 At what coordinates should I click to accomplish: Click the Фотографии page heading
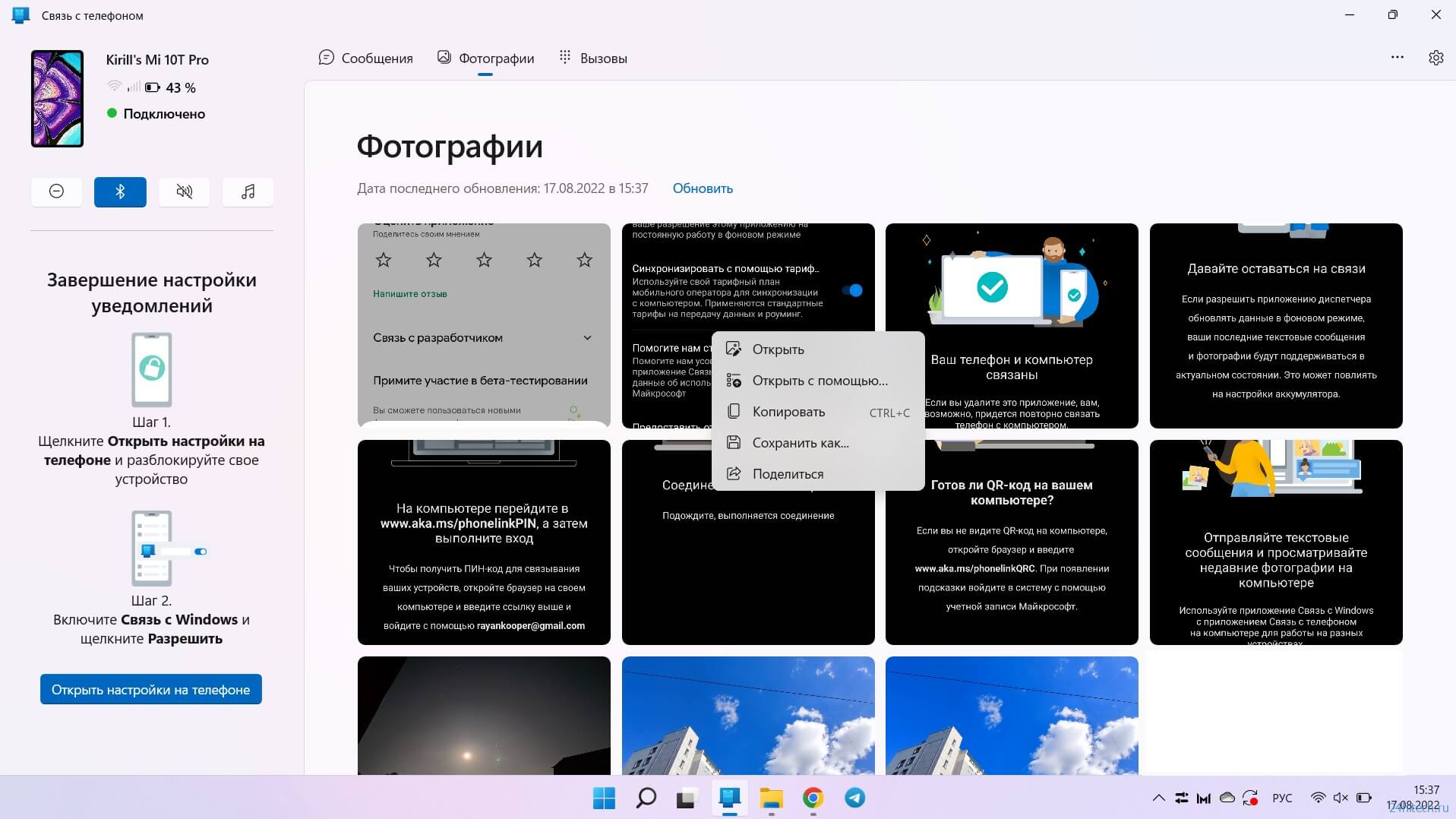click(x=450, y=147)
